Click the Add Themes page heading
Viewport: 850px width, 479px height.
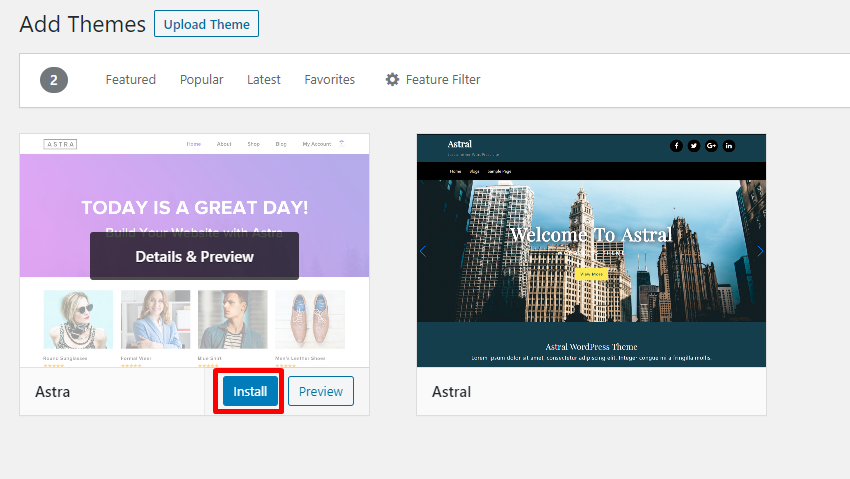[82, 24]
